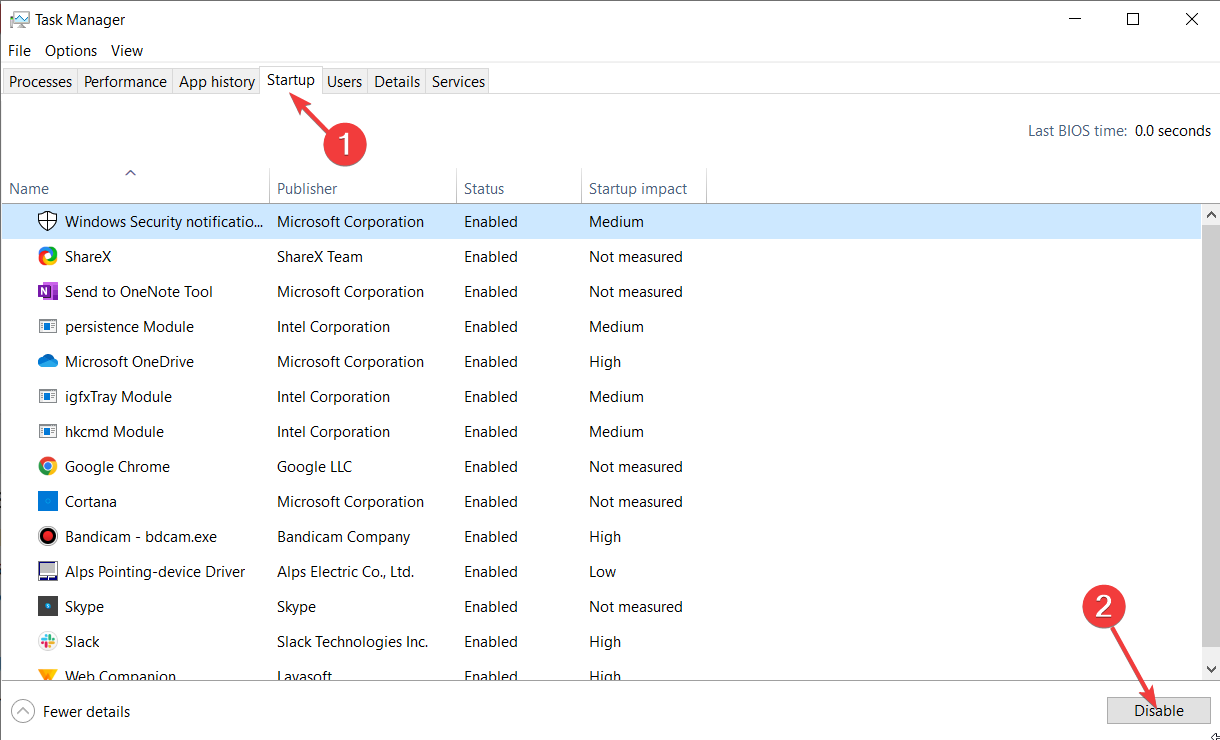Select the ShareX row name text
Viewport: 1220px width, 740px height.
pos(88,256)
